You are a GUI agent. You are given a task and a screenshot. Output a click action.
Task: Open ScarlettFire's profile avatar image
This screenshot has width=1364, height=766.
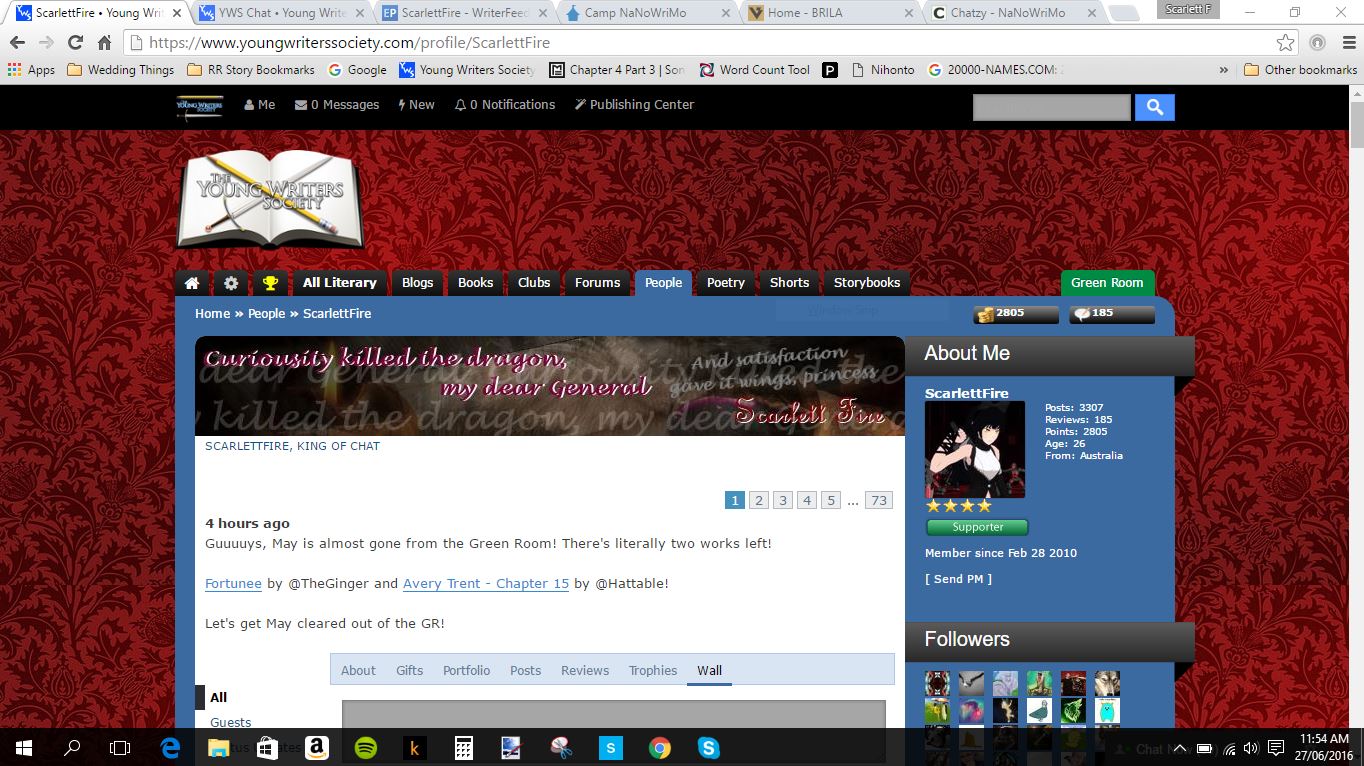(975, 450)
